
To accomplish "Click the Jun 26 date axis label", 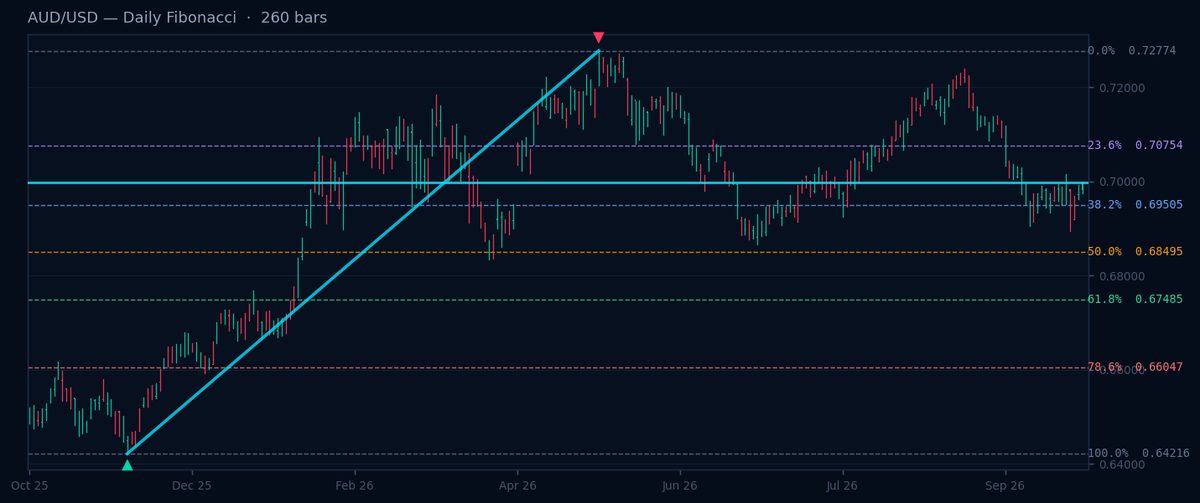I will click(680, 485).
